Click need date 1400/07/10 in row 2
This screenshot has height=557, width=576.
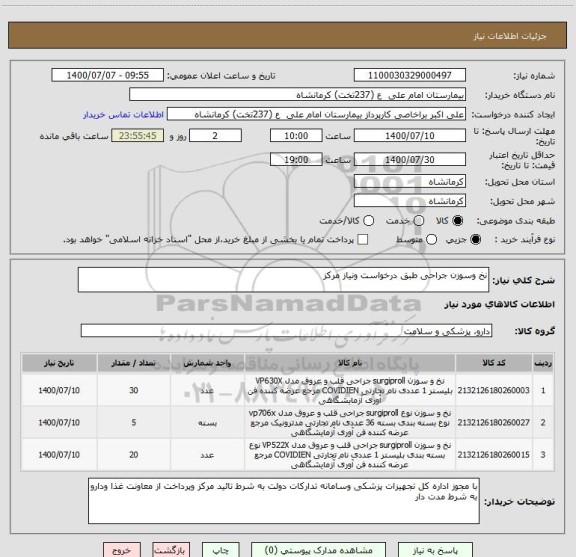59,423
